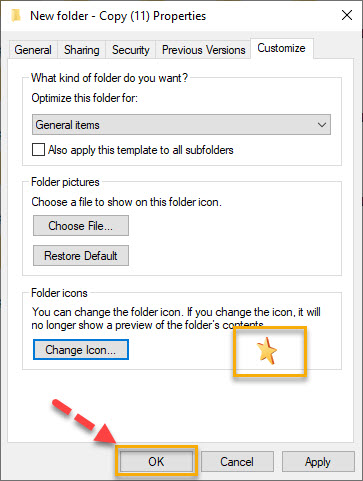Expand the optimize folder dropdown arrow

322,125
